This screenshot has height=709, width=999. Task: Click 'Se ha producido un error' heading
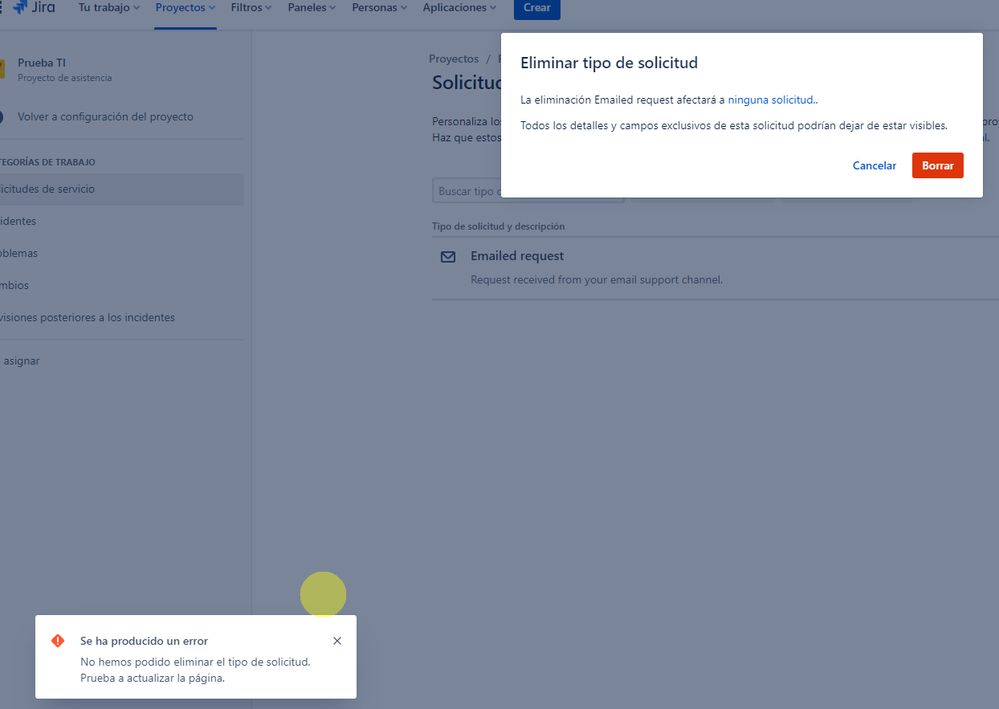tap(144, 641)
